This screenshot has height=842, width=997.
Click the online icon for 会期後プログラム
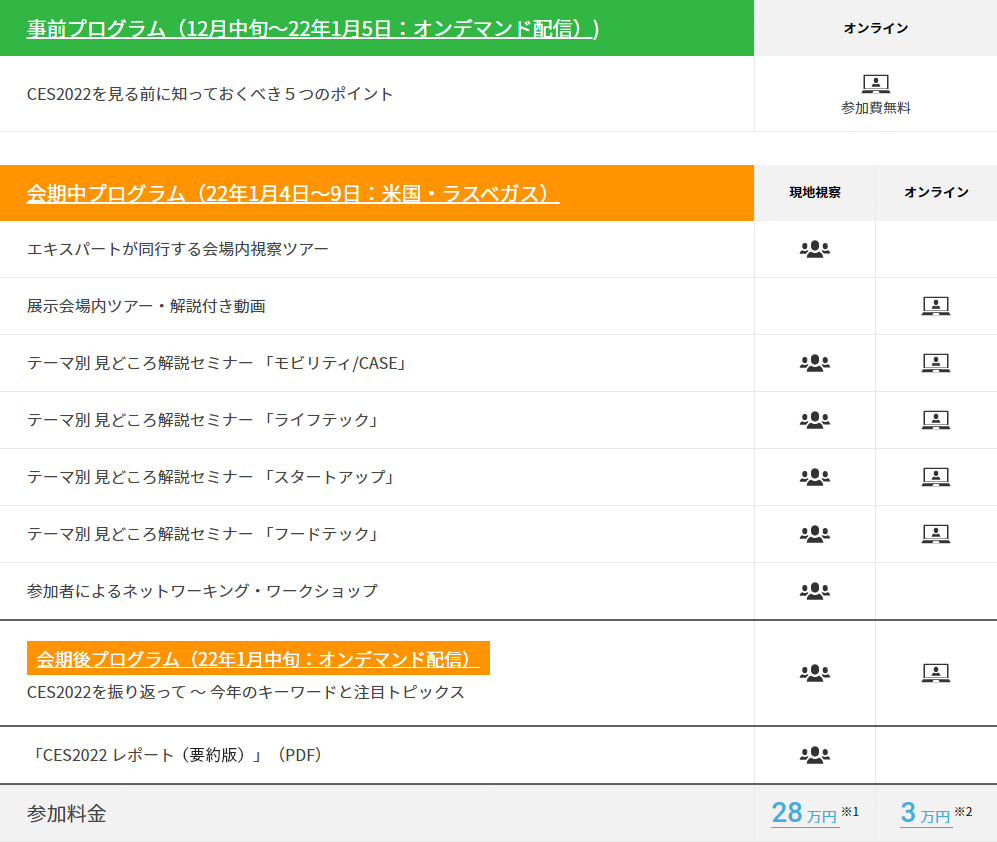pos(935,673)
